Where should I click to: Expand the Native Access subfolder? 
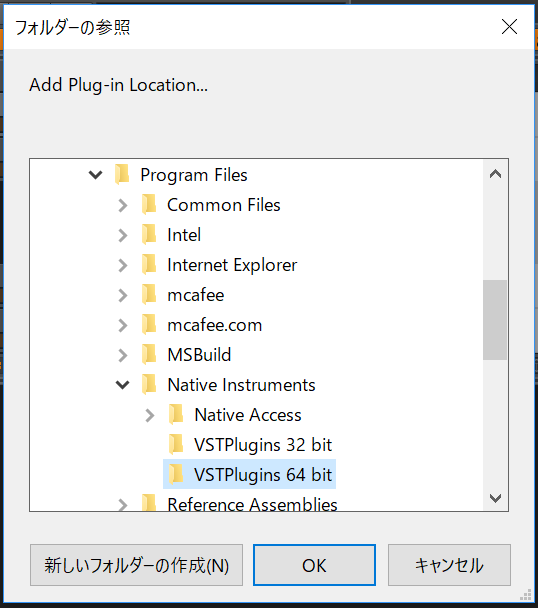coord(150,415)
